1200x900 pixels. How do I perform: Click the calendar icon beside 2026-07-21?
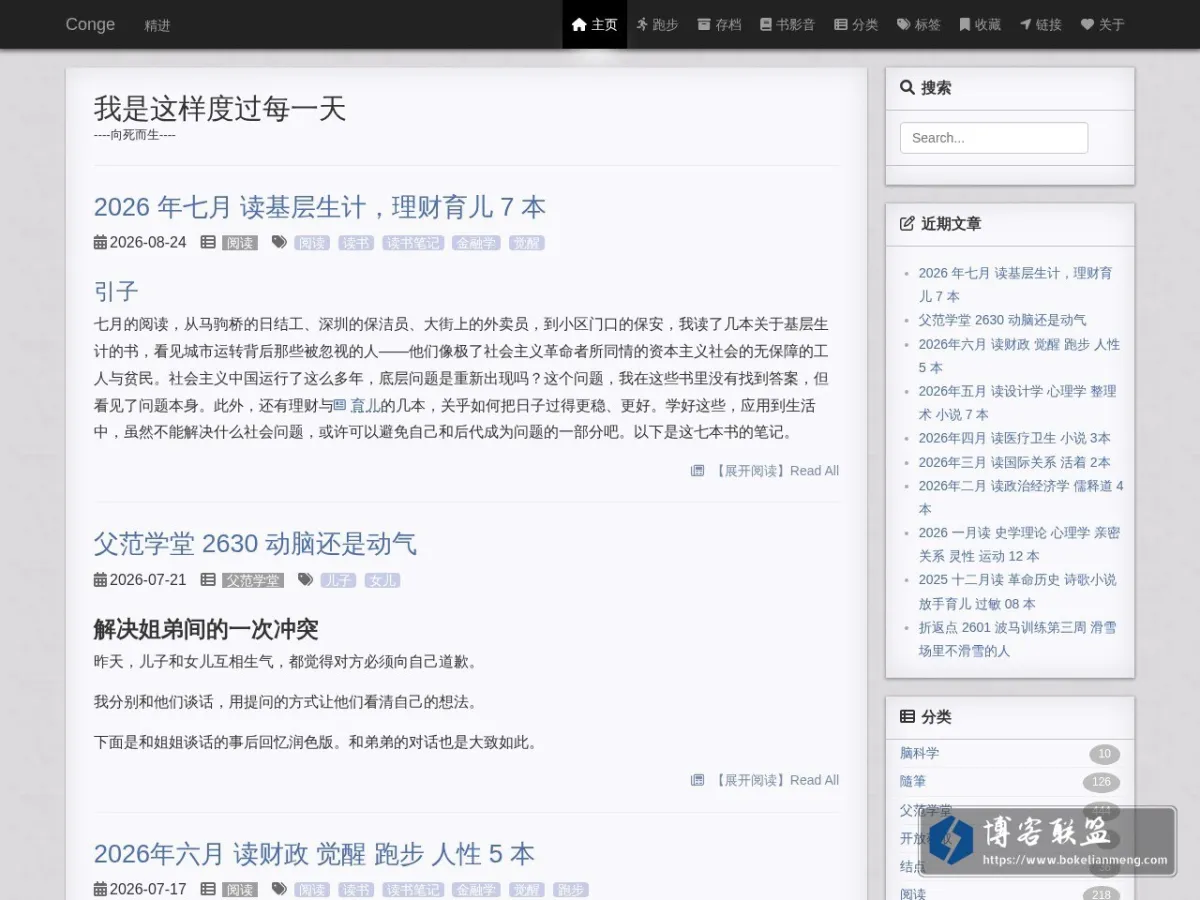click(100, 579)
